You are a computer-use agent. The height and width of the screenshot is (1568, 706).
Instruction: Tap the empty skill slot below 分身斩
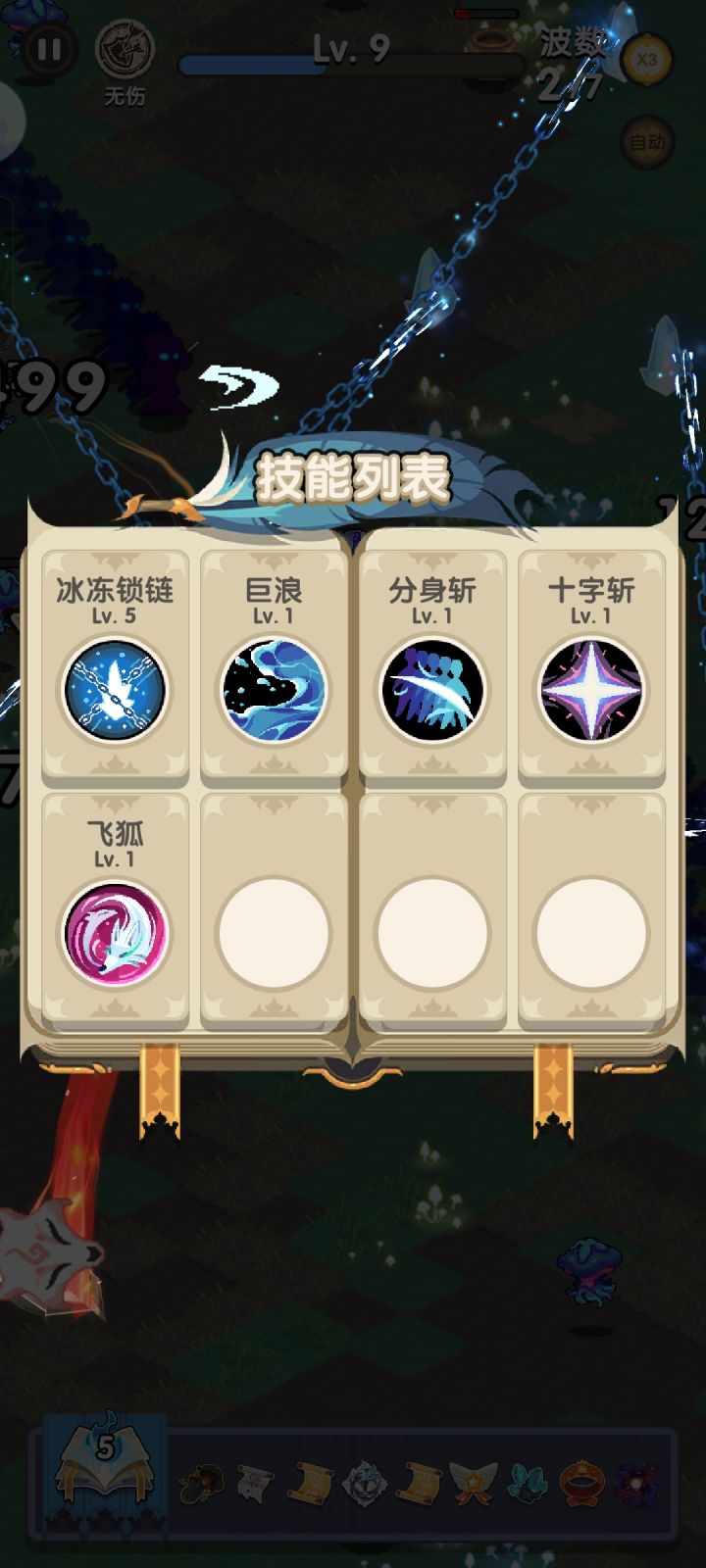pyautogui.click(x=432, y=932)
